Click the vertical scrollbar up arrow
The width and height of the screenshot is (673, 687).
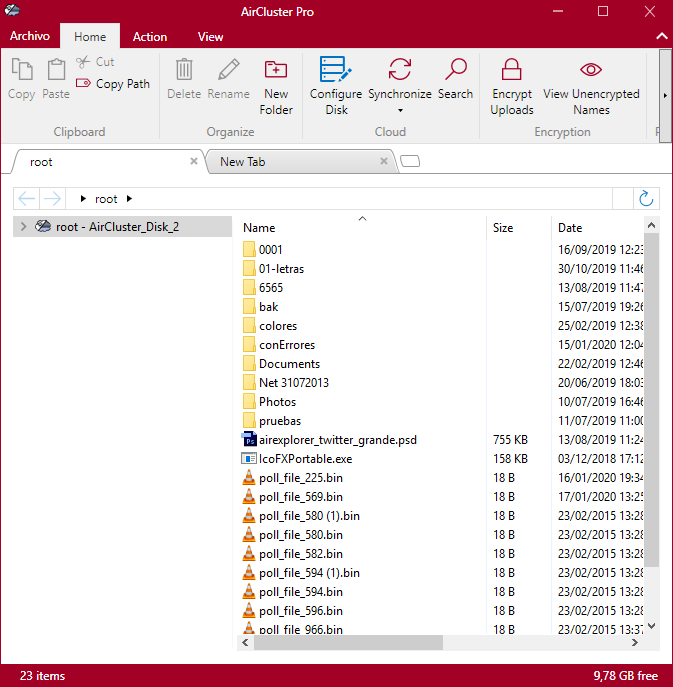pyautogui.click(x=652, y=225)
